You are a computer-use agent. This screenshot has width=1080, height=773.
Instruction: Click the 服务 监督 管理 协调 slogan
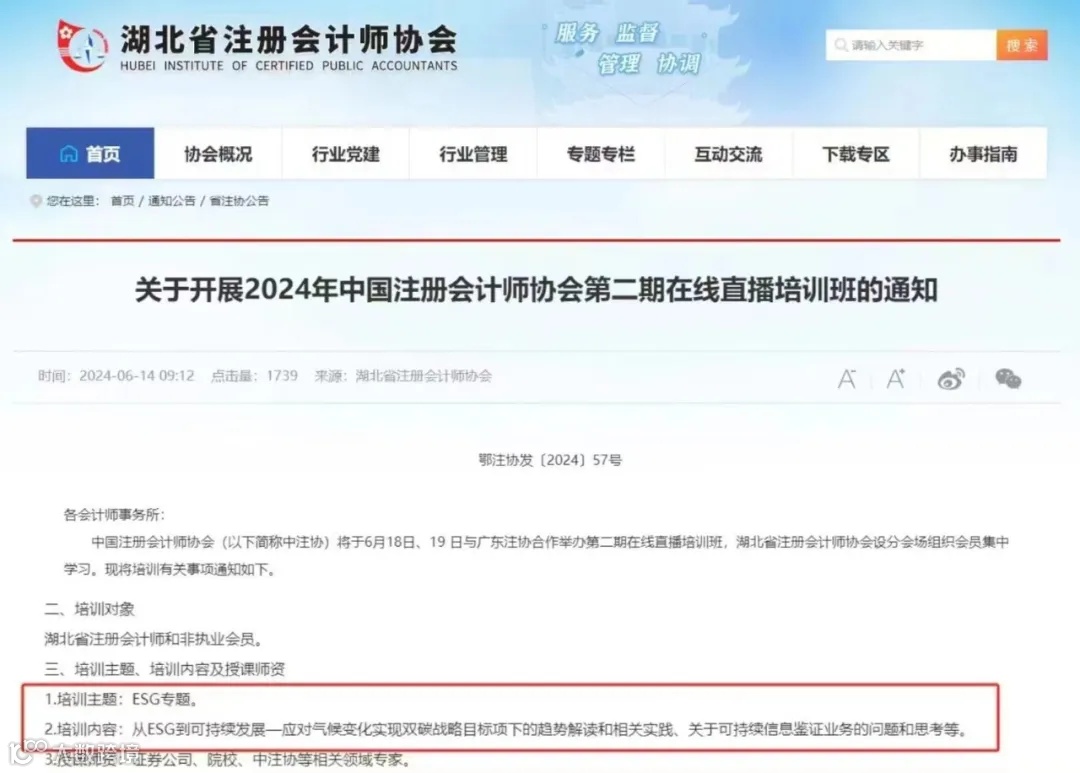627,48
